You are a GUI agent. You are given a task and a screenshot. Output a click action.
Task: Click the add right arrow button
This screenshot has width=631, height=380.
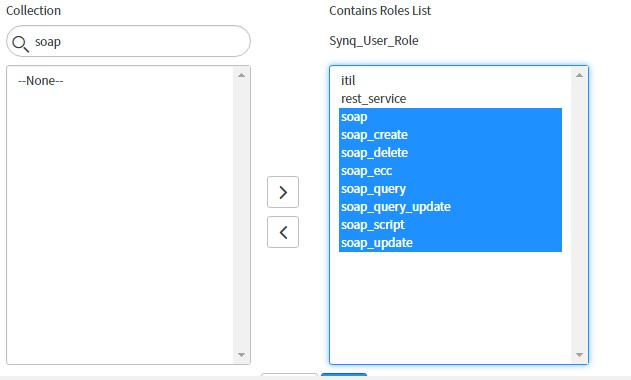(283, 192)
